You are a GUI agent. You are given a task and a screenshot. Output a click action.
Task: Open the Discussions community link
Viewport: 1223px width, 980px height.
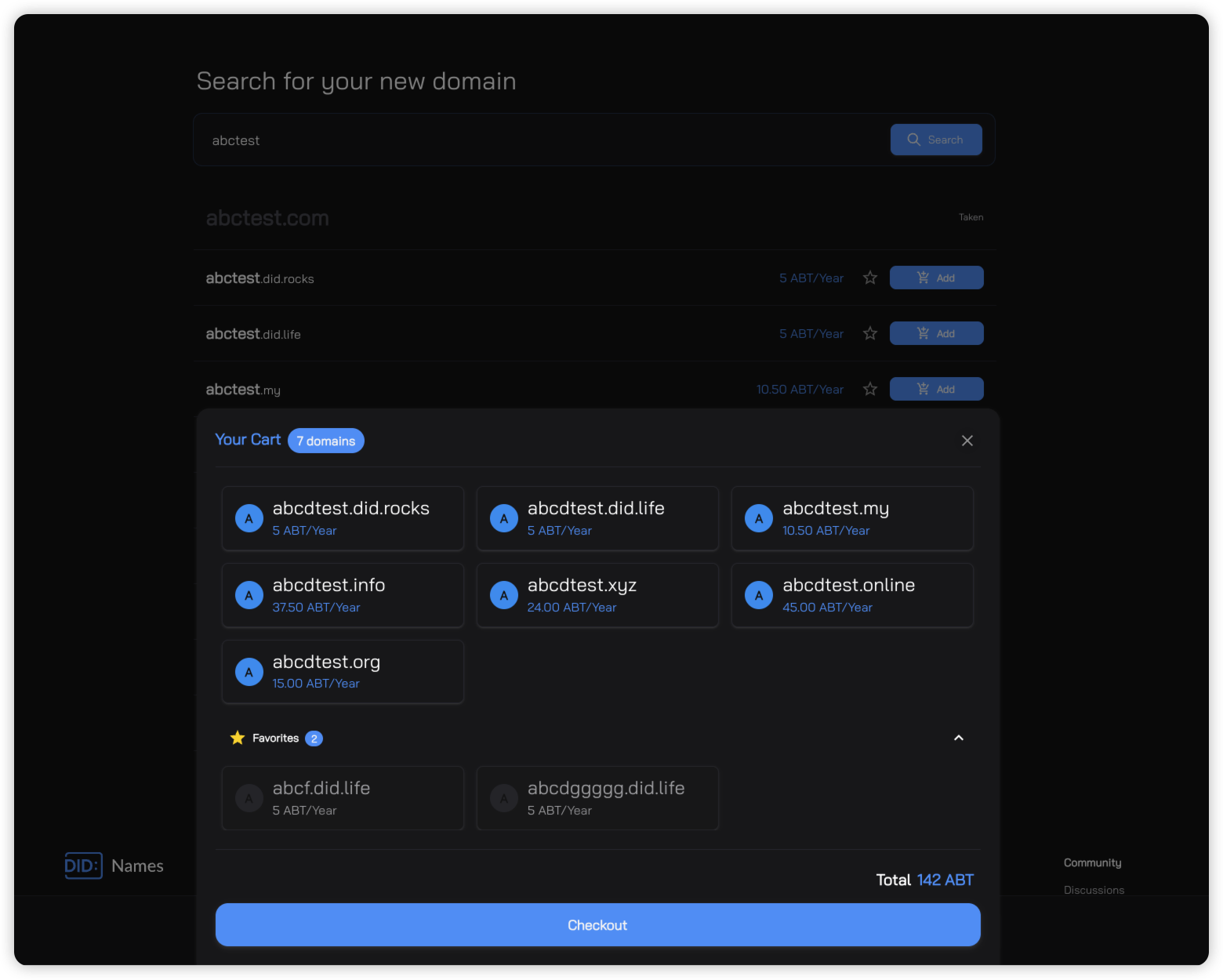click(1094, 890)
